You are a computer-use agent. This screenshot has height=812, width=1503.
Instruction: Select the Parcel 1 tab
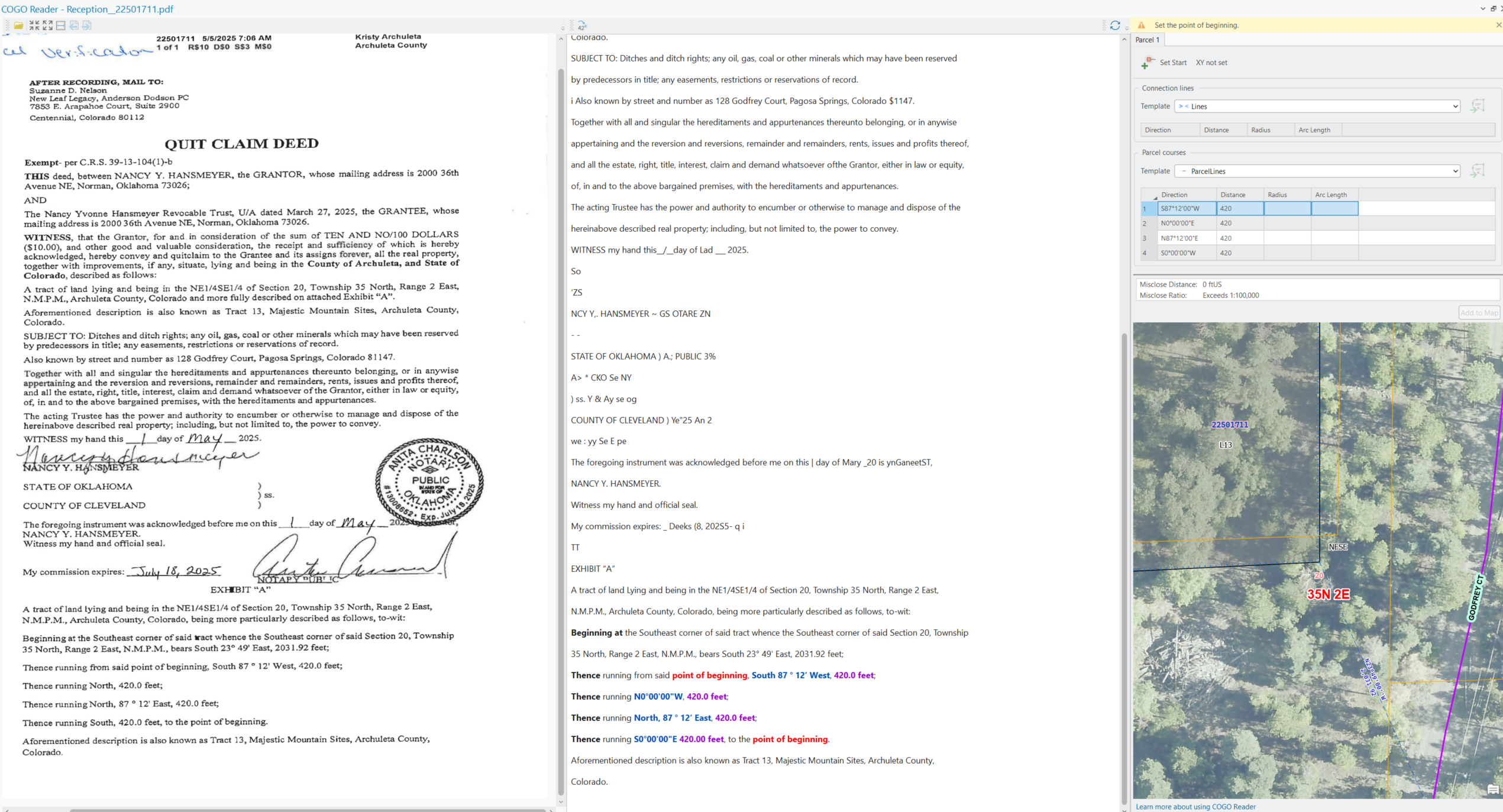[1148, 40]
